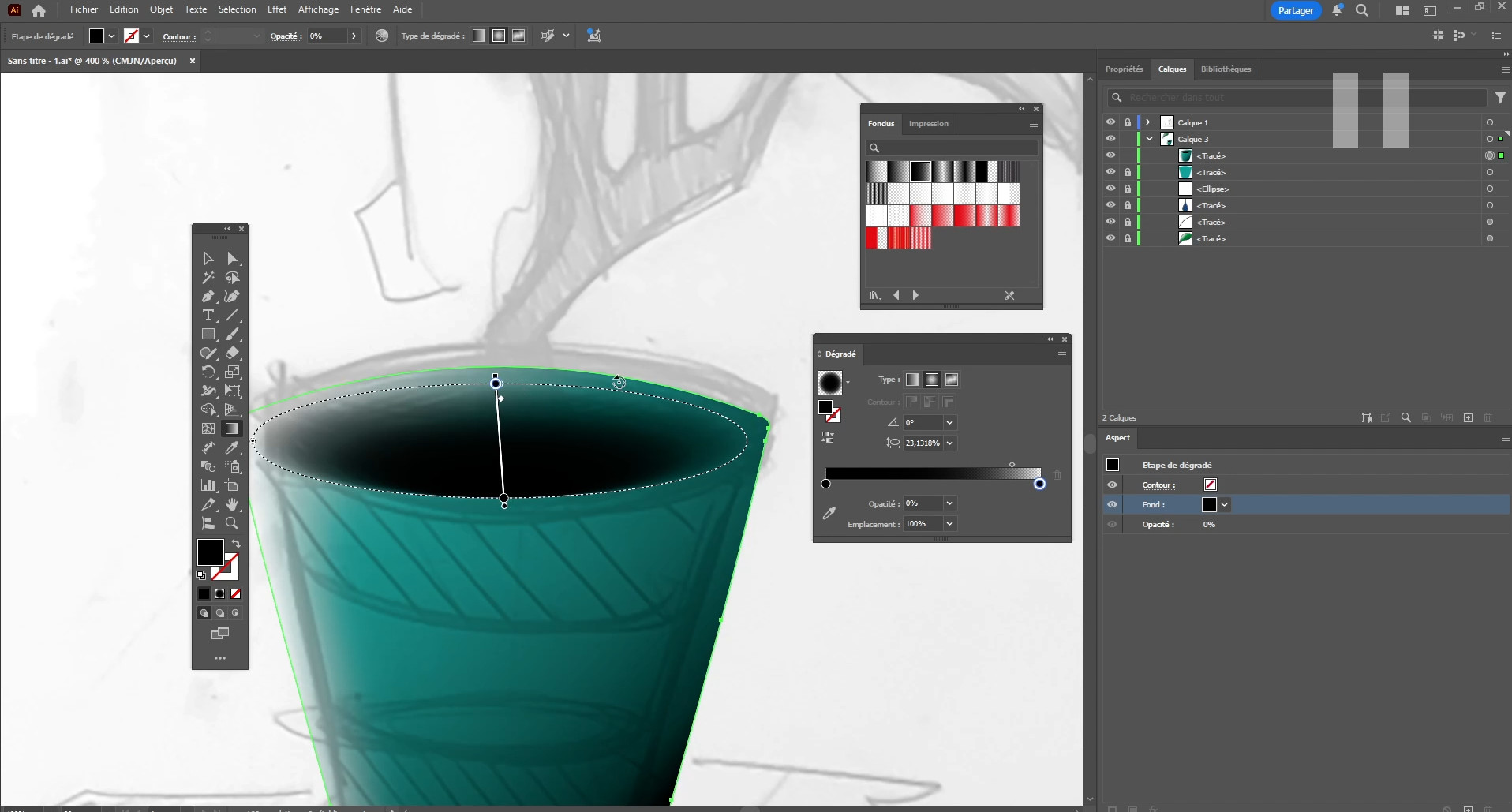
Task: Select the Lasso tool
Action: point(232,278)
